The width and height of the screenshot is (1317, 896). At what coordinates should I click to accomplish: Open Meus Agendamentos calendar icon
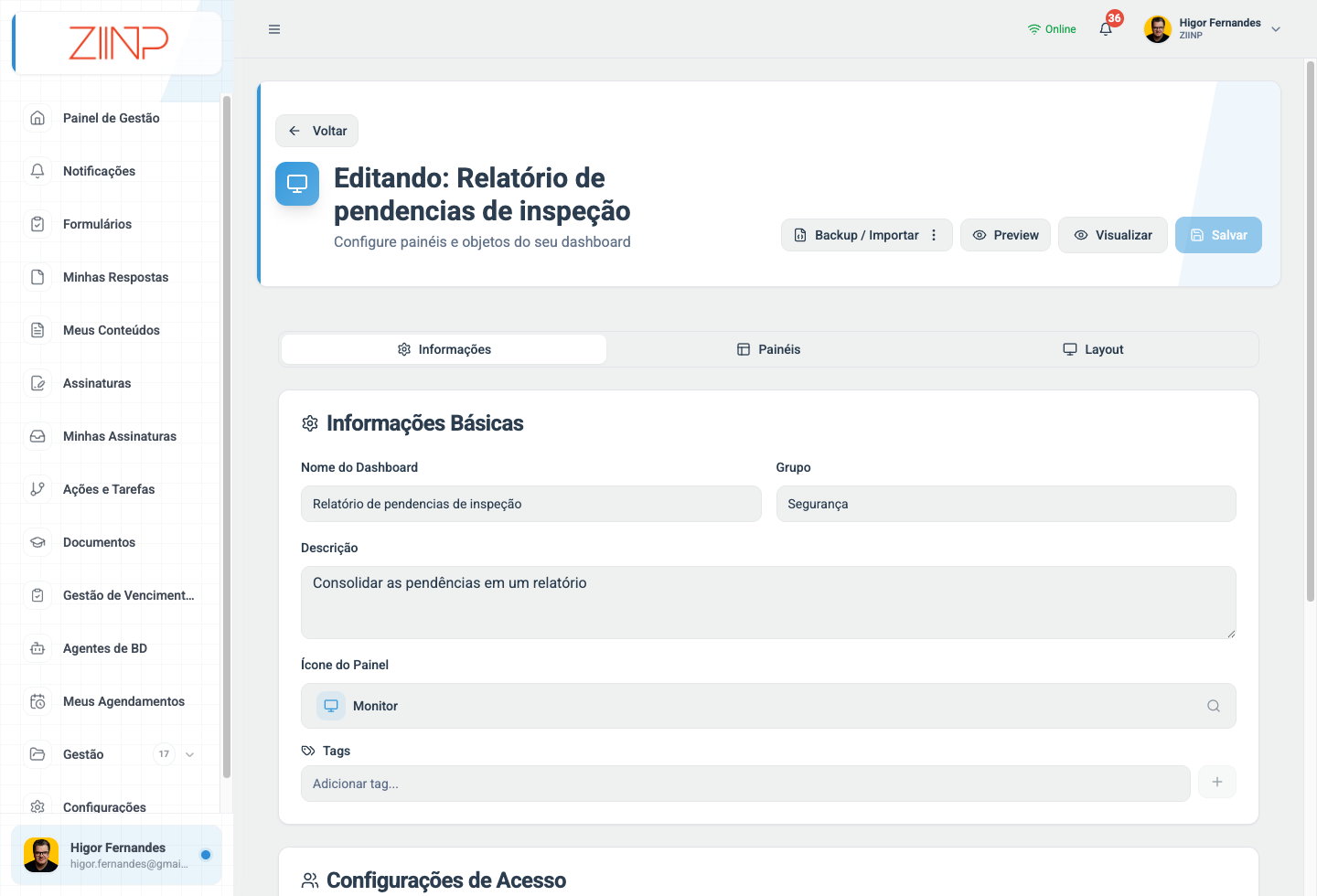pyautogui.click(x=37, y=701)
